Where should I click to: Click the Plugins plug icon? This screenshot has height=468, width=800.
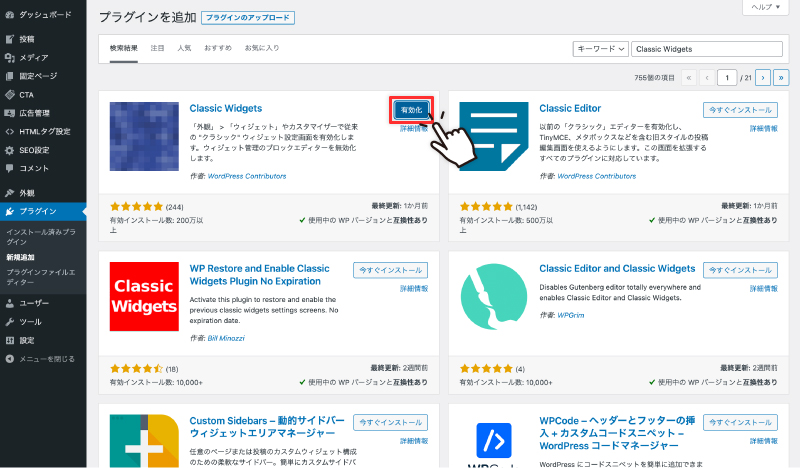click(x=9, y=211)
